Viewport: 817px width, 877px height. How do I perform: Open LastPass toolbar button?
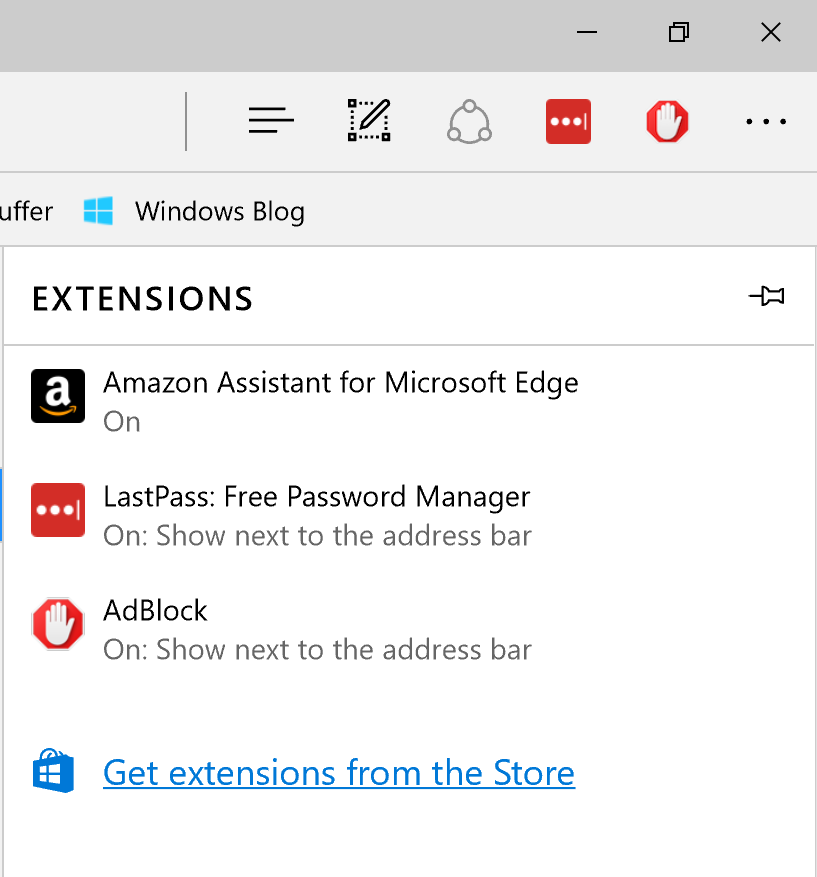tap(568, 122)
